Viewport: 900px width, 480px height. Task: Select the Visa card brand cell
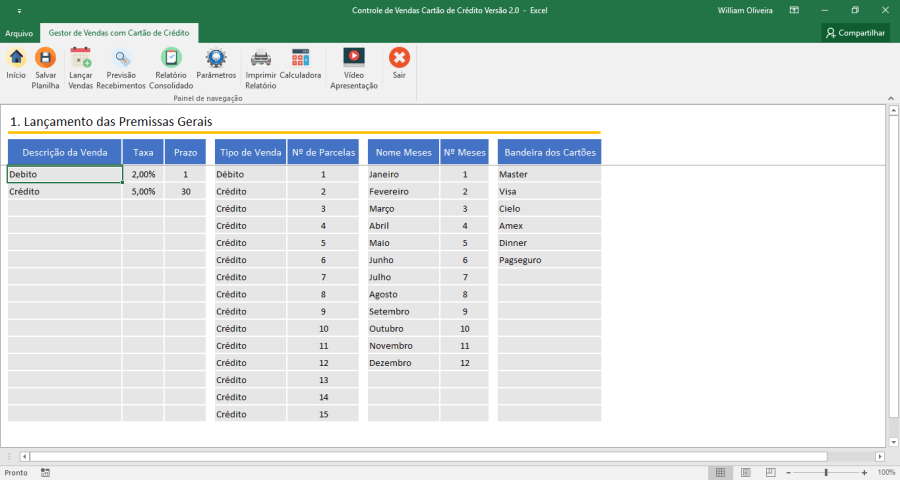pyautogui.click(x=550, y=191)
